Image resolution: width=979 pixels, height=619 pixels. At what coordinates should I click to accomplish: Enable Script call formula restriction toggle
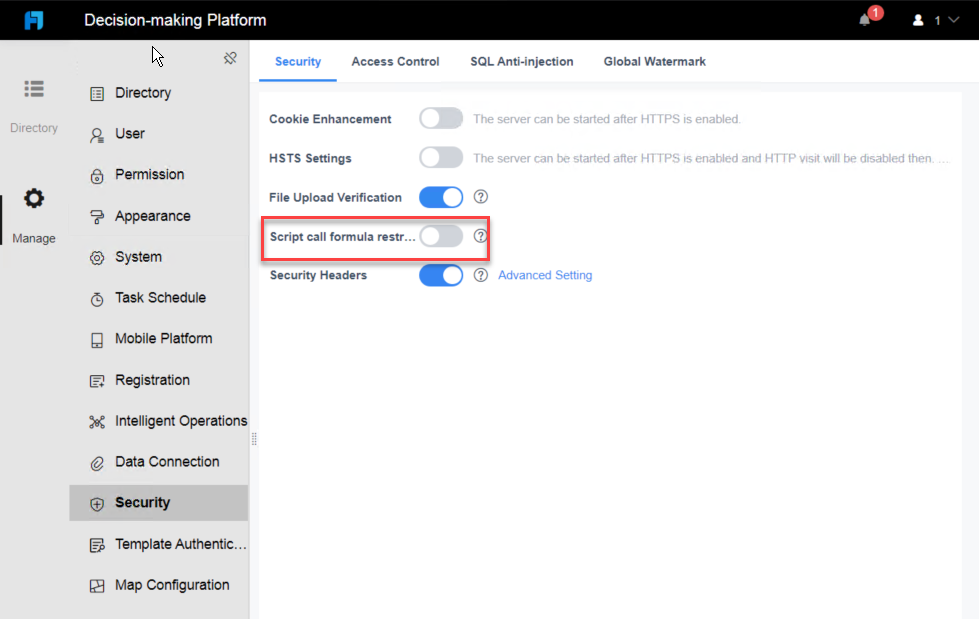[x=441, y=236]
